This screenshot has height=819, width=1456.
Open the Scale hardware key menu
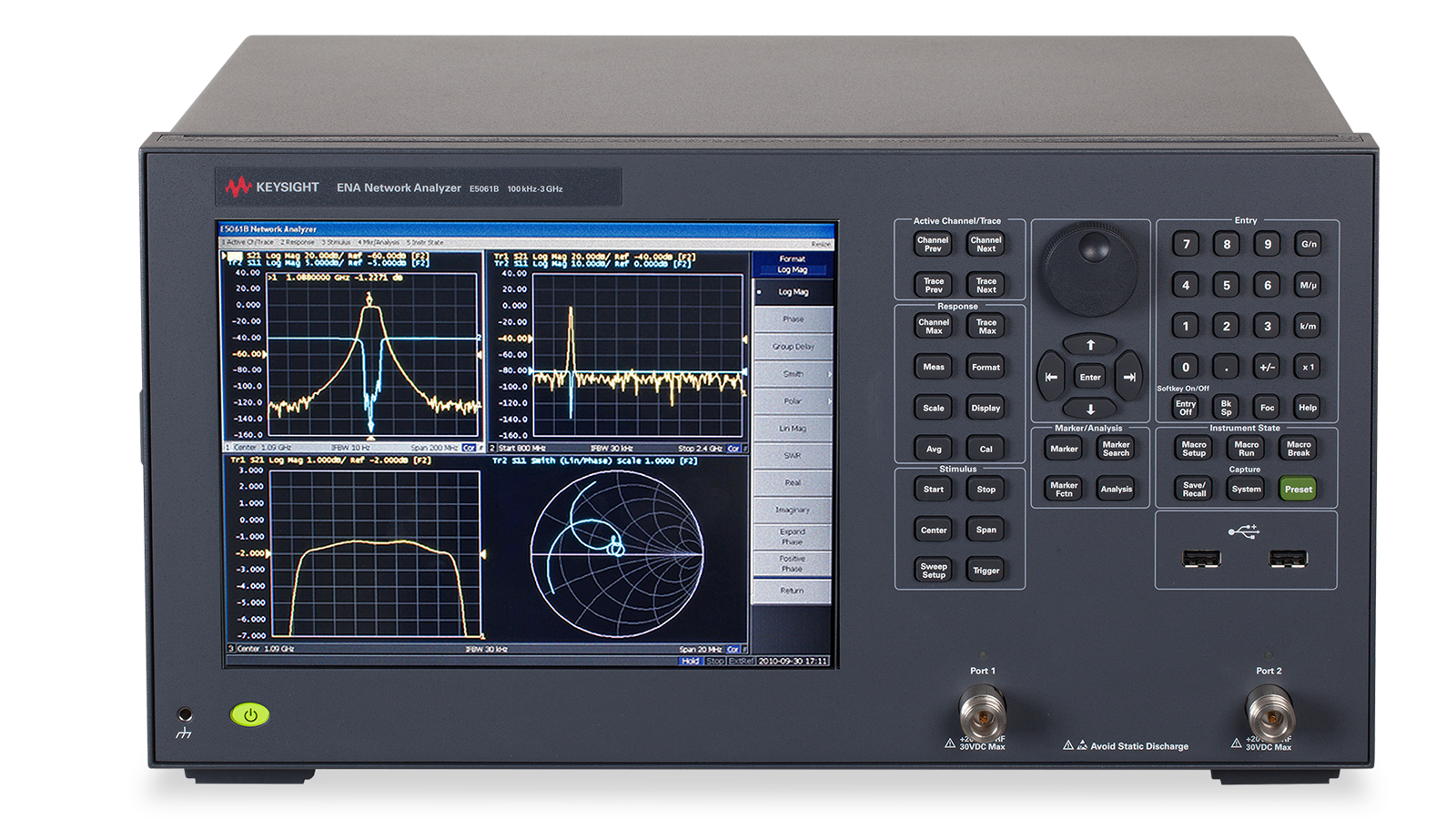[x=933, y=408]
